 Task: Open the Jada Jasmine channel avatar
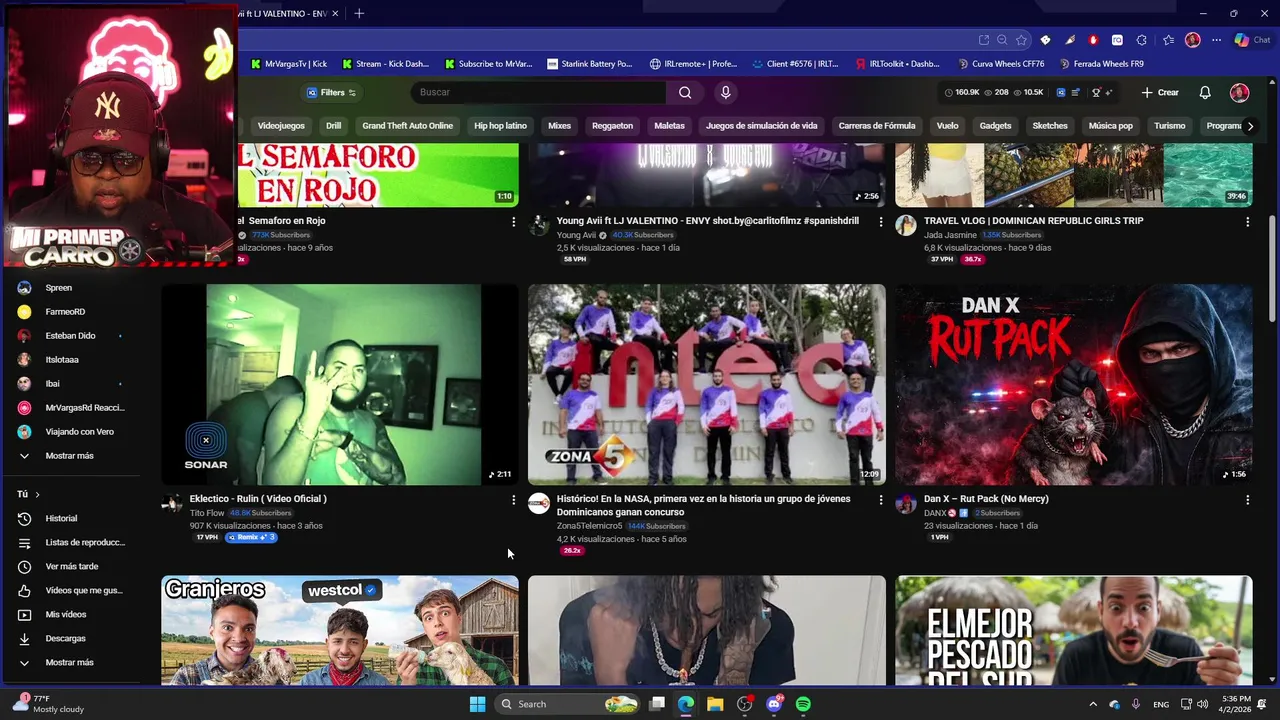[x=906, y=225]
